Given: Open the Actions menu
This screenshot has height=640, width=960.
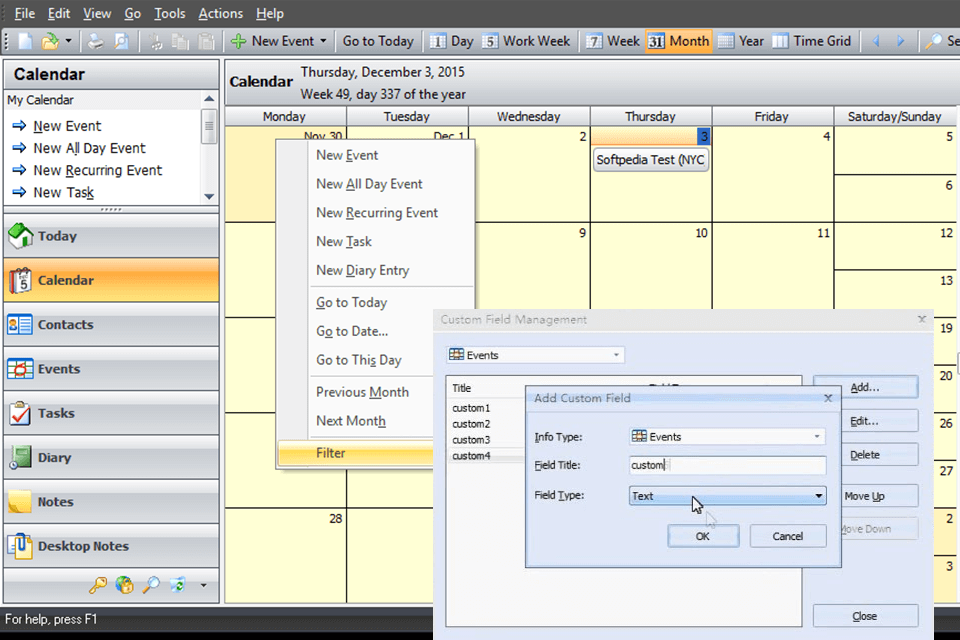Looking at the screenshot, I should click(x=220, y=13).
